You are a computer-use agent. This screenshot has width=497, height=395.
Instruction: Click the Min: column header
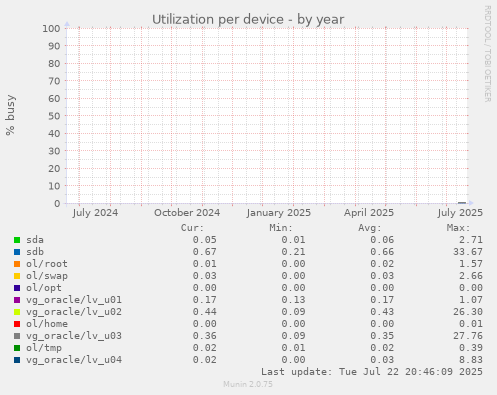pos(281,228)
